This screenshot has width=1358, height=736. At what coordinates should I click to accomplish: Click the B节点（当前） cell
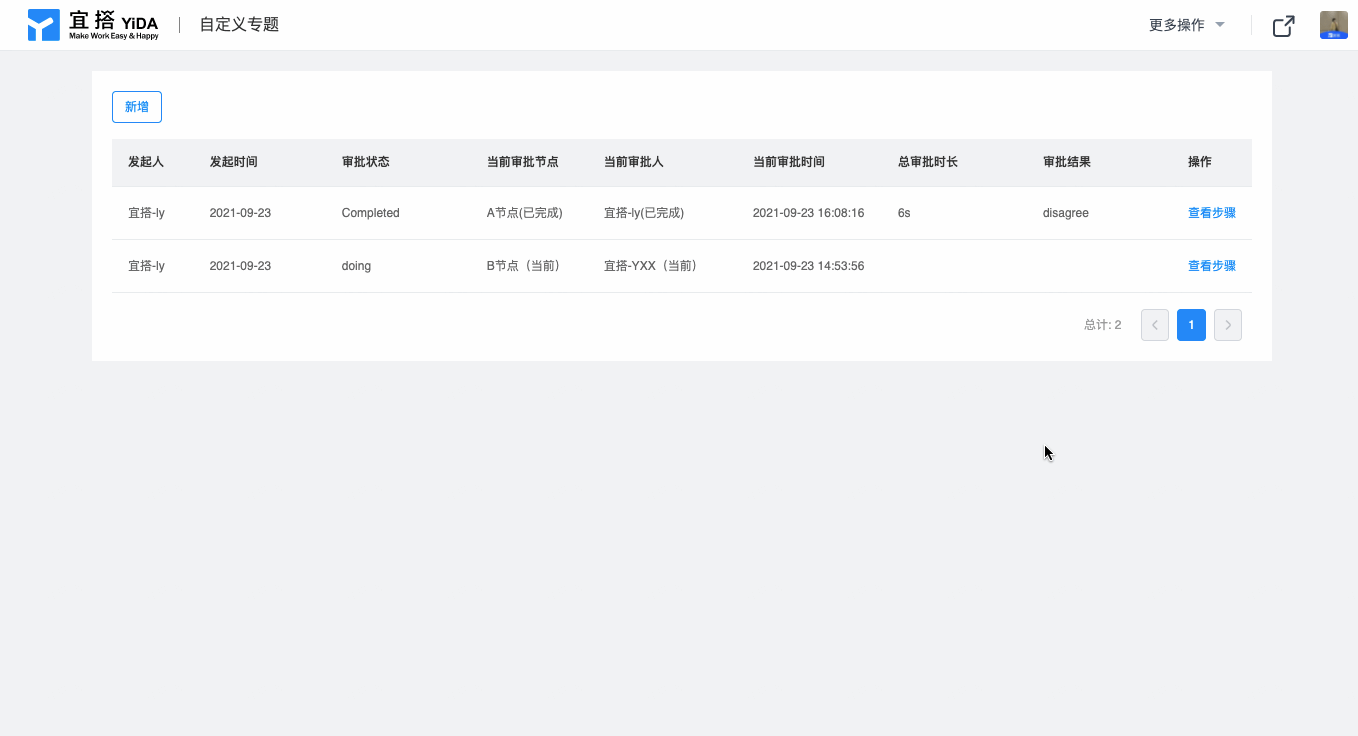(526, 266)
